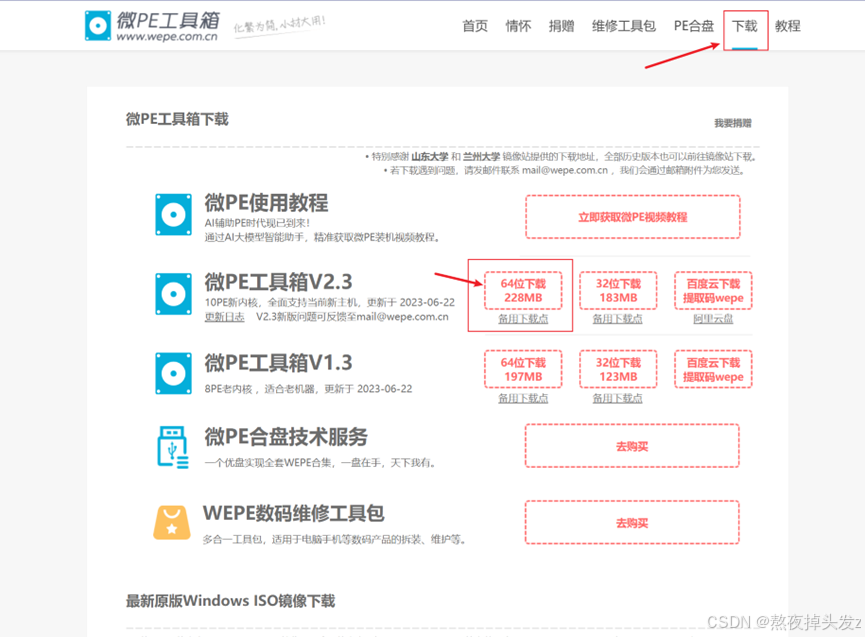Select the 下载 navigation tab
This screenshot has height=637, width=865.
point(745,26)
